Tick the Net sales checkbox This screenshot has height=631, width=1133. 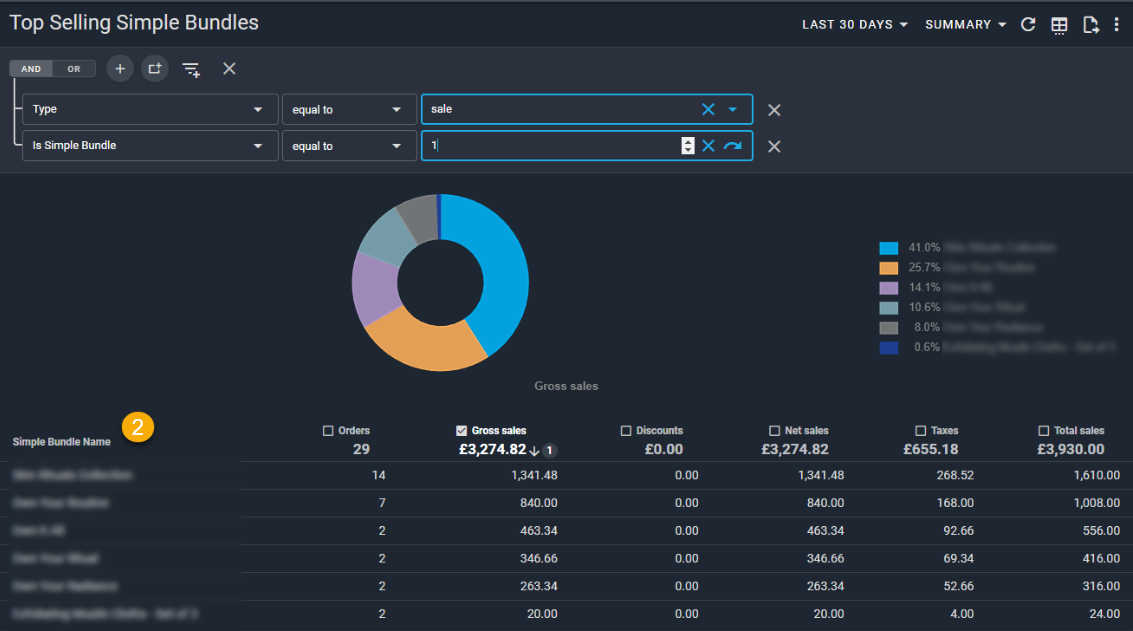click(x=774, y=431)
